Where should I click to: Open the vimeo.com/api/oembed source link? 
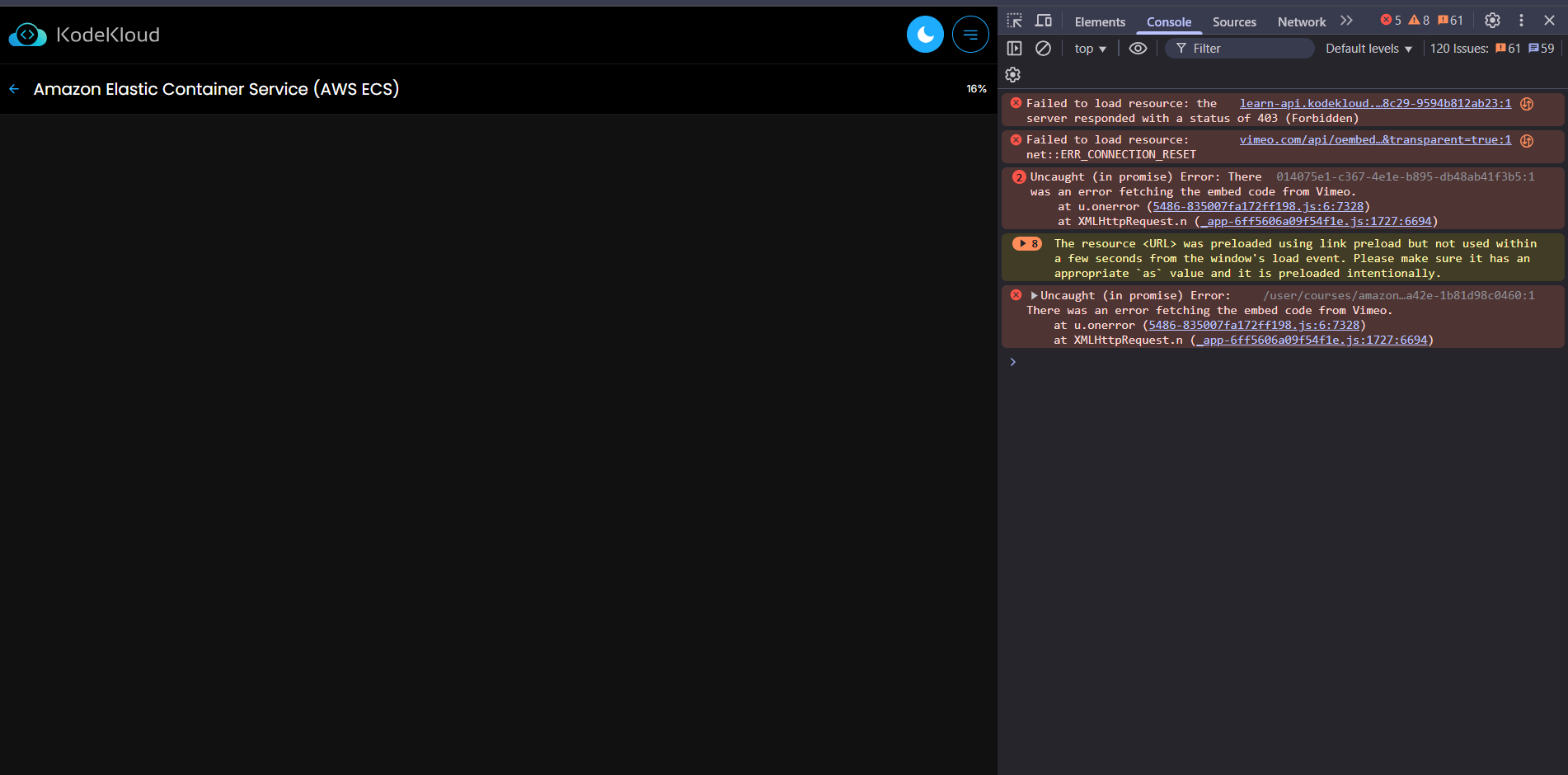pyautogui.click(x=1375, y=140)
